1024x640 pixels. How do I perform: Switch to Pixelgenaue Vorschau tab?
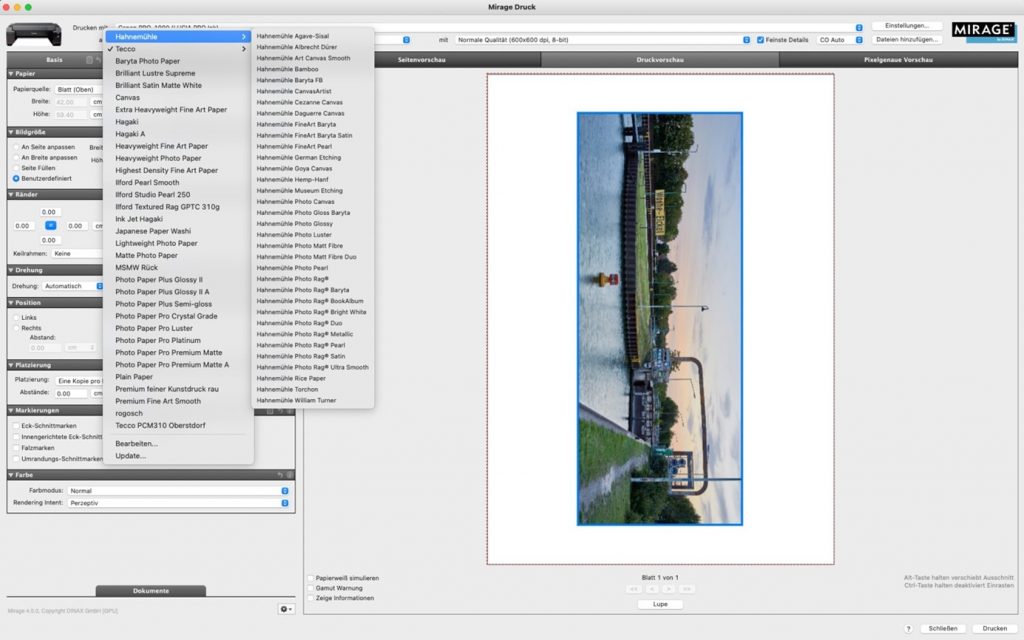pyautogui.click(x=898, y=59)
